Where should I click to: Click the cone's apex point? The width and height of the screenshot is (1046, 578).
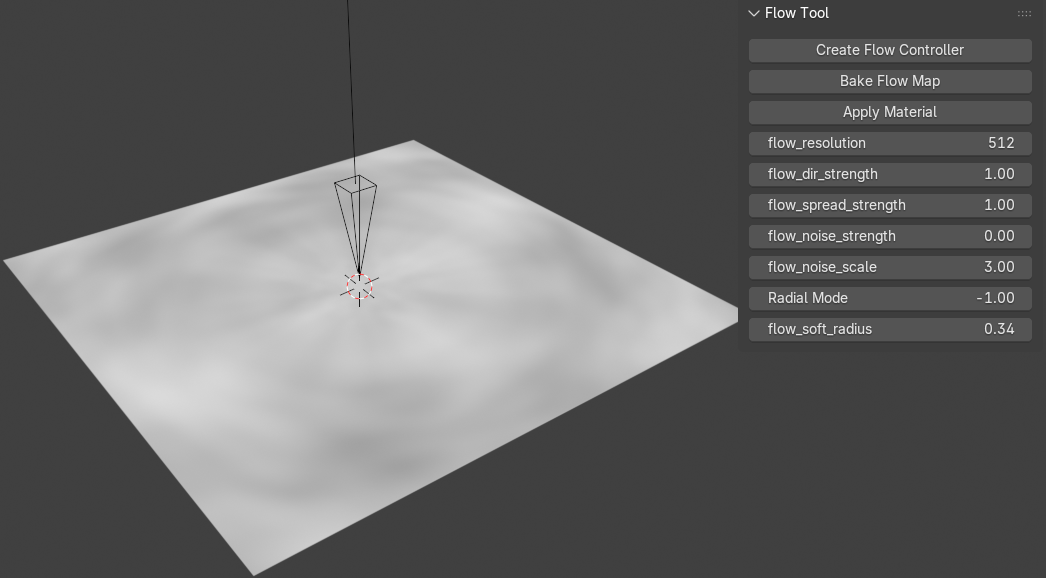(358, 272)
